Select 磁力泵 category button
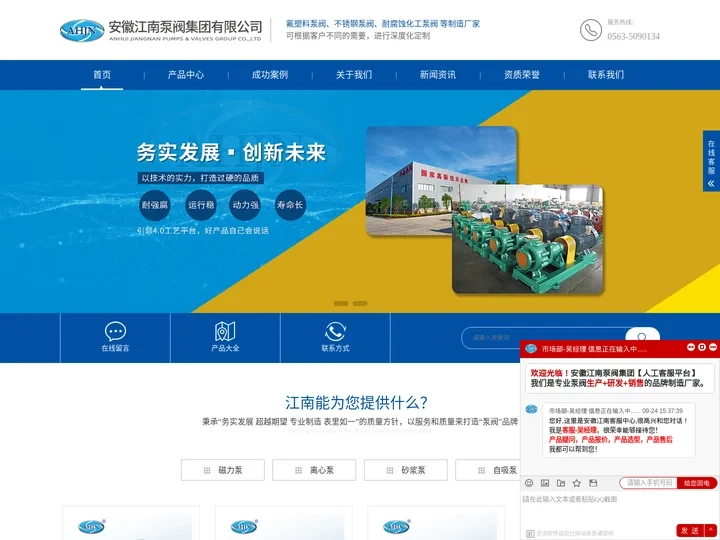 click(x=223, y=470)
